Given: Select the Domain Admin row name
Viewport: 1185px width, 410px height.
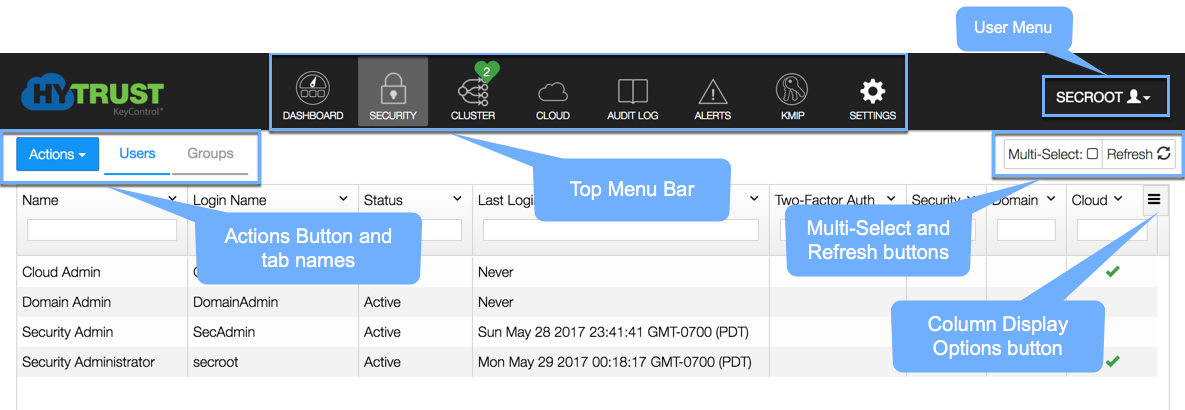Looking at the screenshot, I should point(67,302).
